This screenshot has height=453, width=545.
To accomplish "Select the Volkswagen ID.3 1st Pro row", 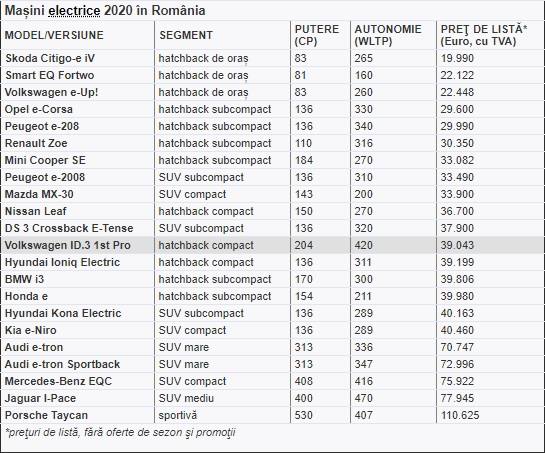I will tap(272, 245).
